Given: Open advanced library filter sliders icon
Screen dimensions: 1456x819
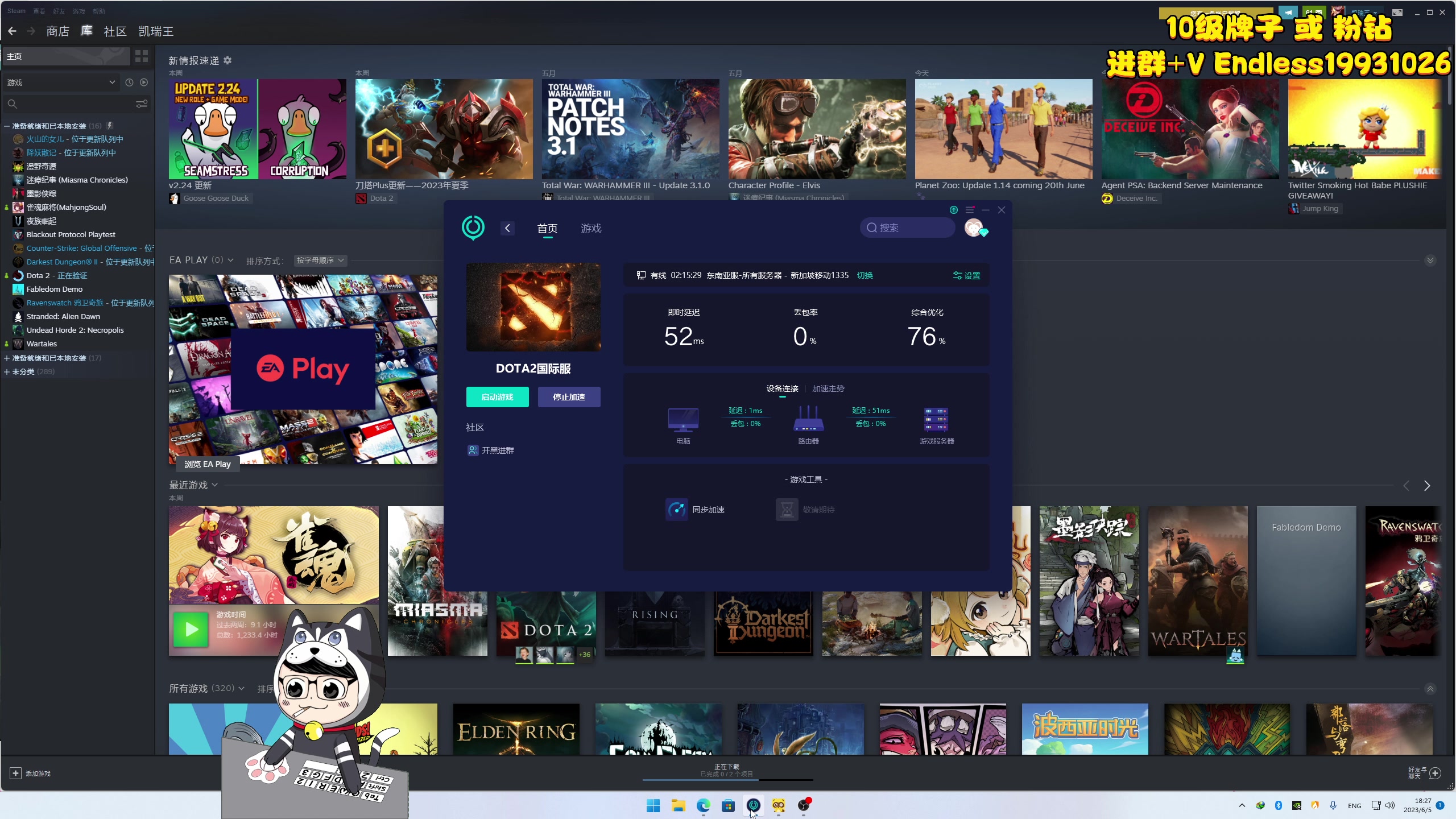Looking at the screenshot, I should pyautogui.click(x=142, y=104).
